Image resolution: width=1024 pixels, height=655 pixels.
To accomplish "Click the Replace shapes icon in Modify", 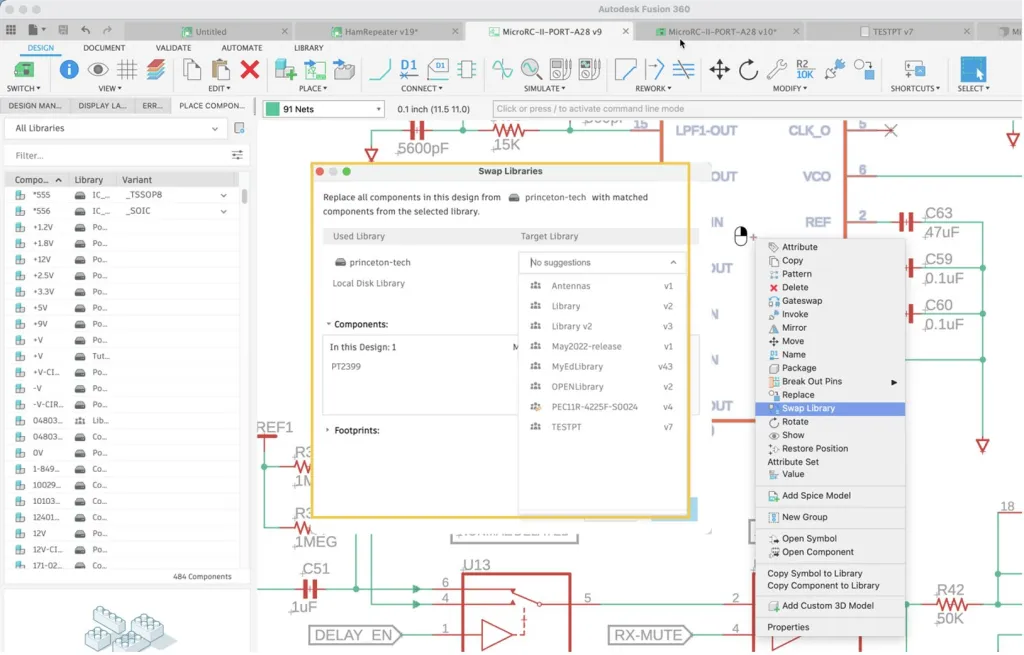I will (x=864, y=69).
